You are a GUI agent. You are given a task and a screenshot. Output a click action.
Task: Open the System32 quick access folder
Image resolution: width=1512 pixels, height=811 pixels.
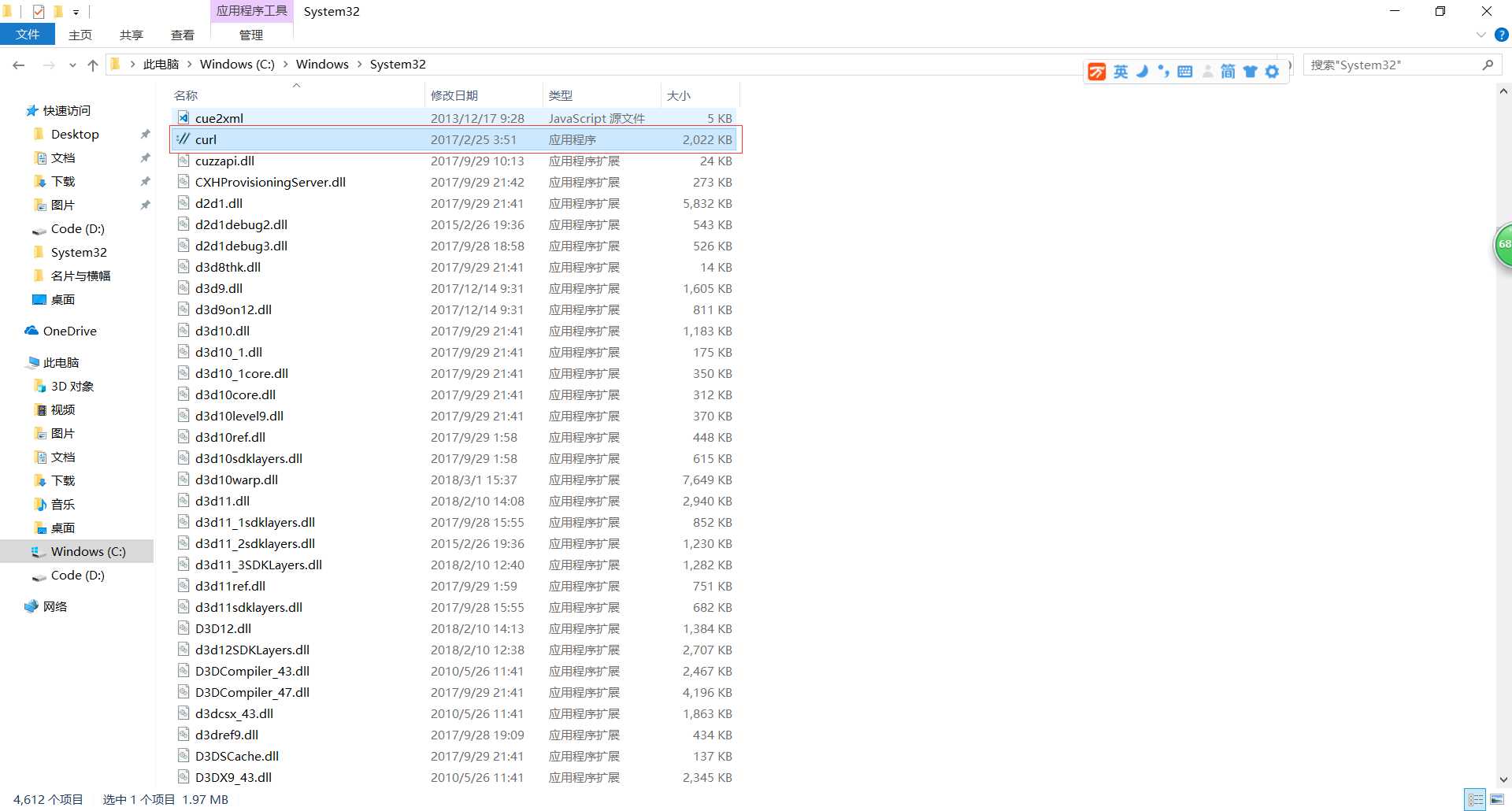point(78,253)
